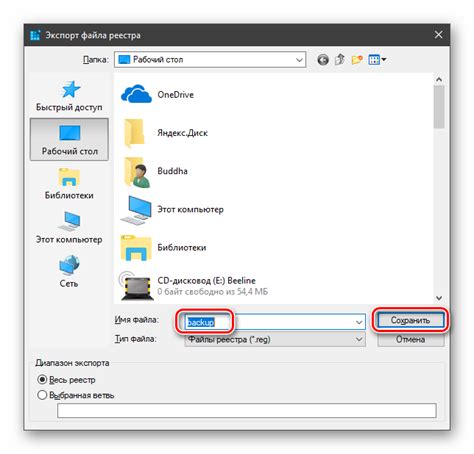The height and width of the screenshot is (454, 474).
Task: Open Сеть in the left sidebar
Action: (x=69, y=272)
